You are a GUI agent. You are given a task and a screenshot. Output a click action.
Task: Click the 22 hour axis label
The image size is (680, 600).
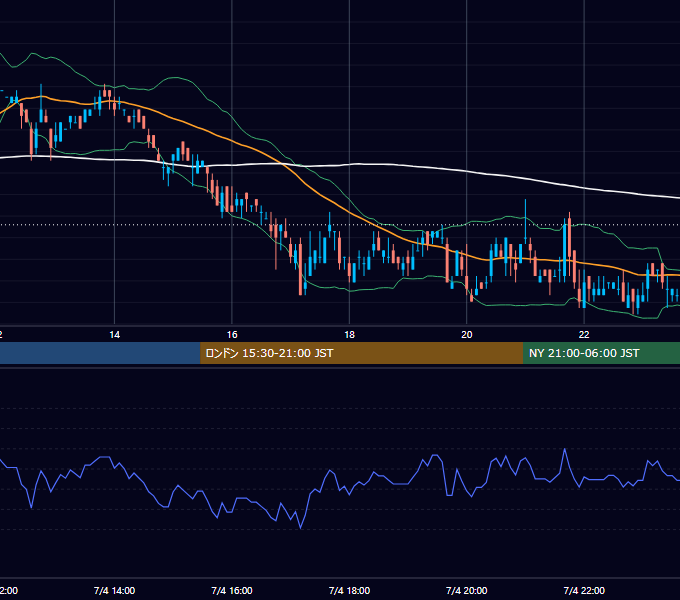(x=584, y=335)
